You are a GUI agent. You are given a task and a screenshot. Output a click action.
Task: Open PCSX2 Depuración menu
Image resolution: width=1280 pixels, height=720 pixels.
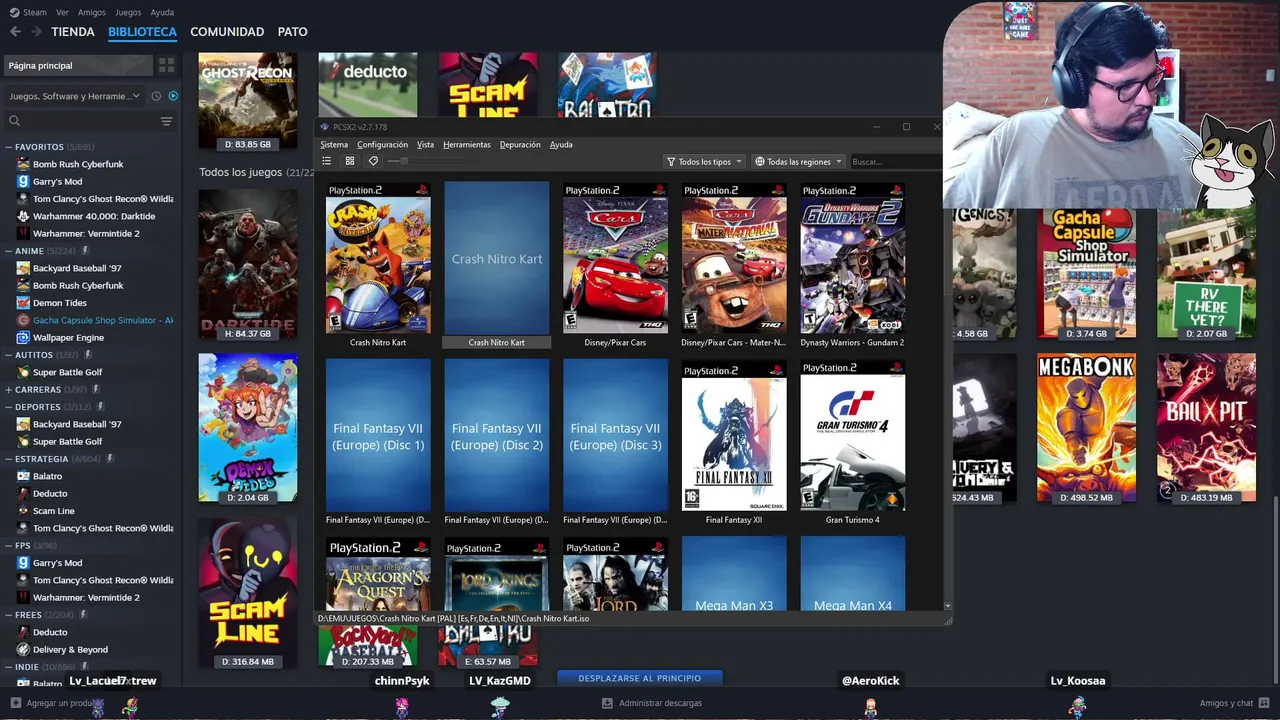520,144
